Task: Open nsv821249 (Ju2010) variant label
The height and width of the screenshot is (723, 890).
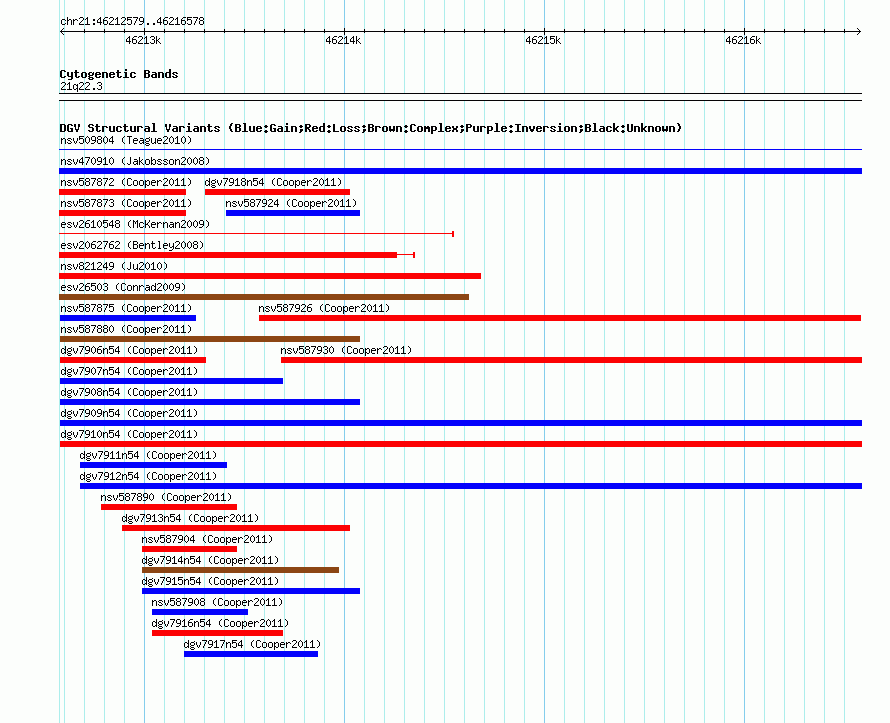Action: (x=114, y=266)
